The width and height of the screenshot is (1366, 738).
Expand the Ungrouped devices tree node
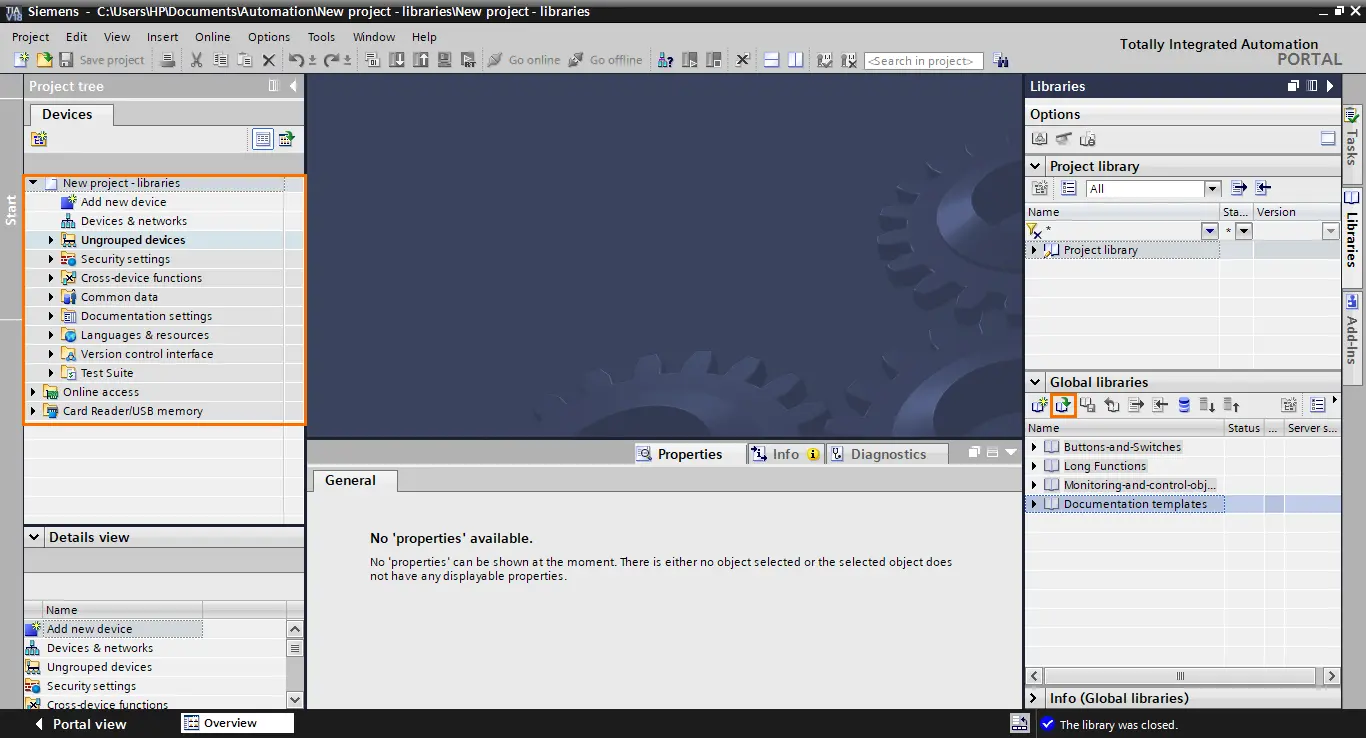tap(51, 240)
